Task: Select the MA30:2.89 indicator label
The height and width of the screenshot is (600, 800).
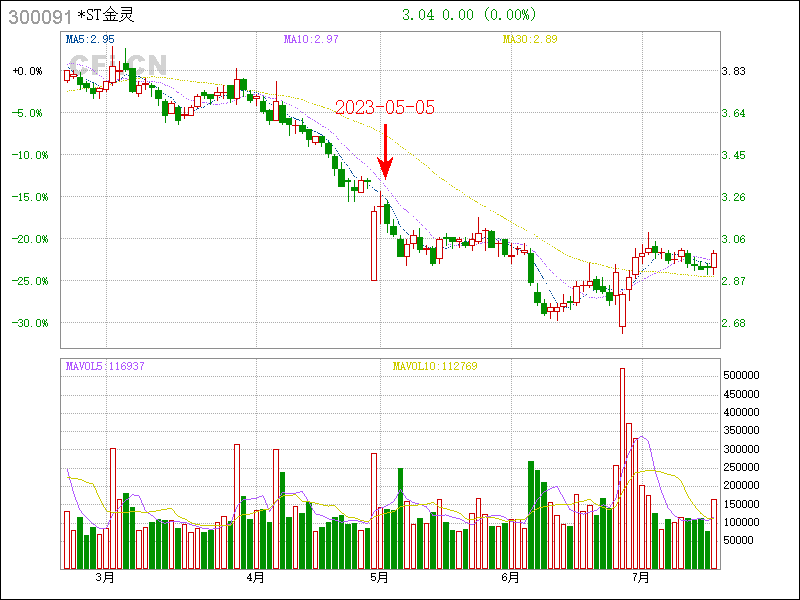Action: 528,39
